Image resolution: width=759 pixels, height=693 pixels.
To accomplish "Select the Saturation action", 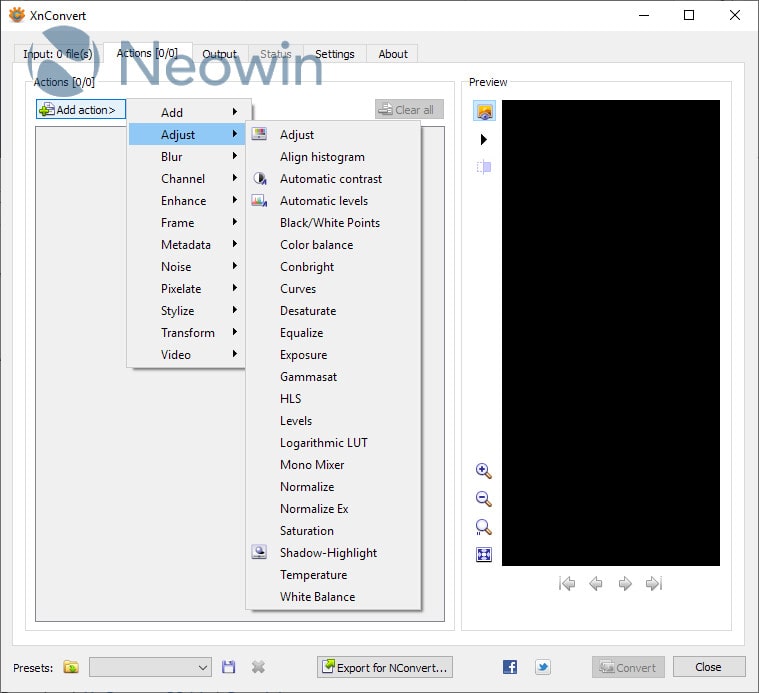I will click(x=333, y=530).
